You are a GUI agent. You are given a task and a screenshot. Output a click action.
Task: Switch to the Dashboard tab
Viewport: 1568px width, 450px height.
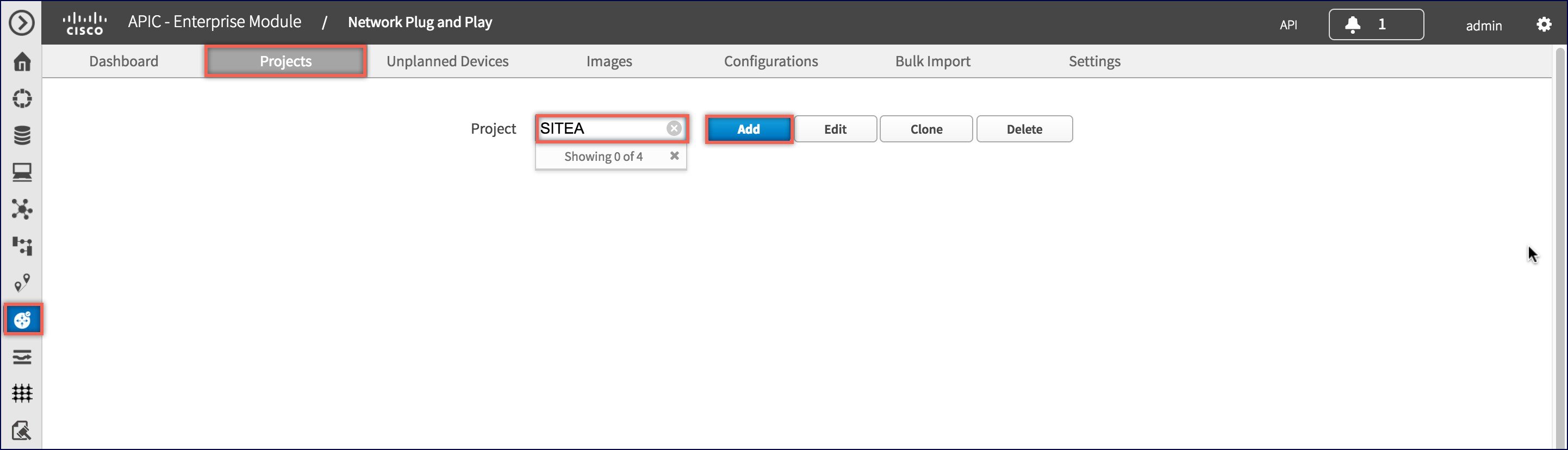(x=123, y=61)
